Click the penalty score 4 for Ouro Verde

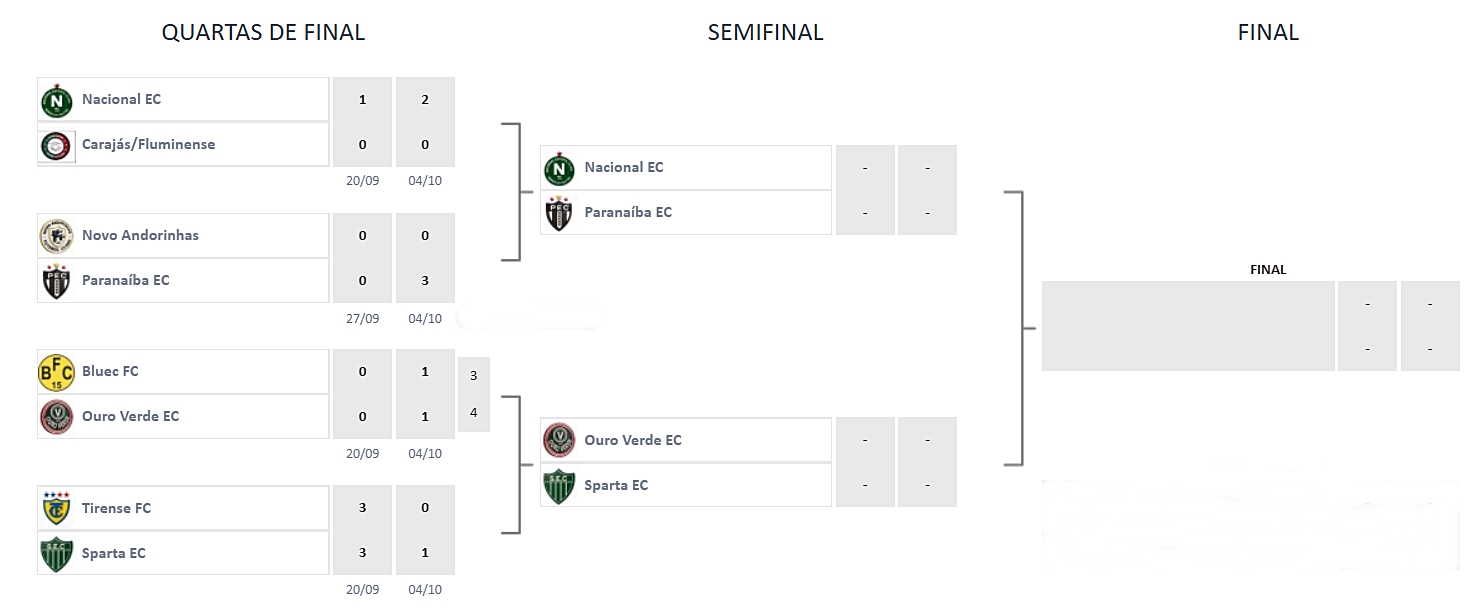pyautogui.click(x=473, y=413)
